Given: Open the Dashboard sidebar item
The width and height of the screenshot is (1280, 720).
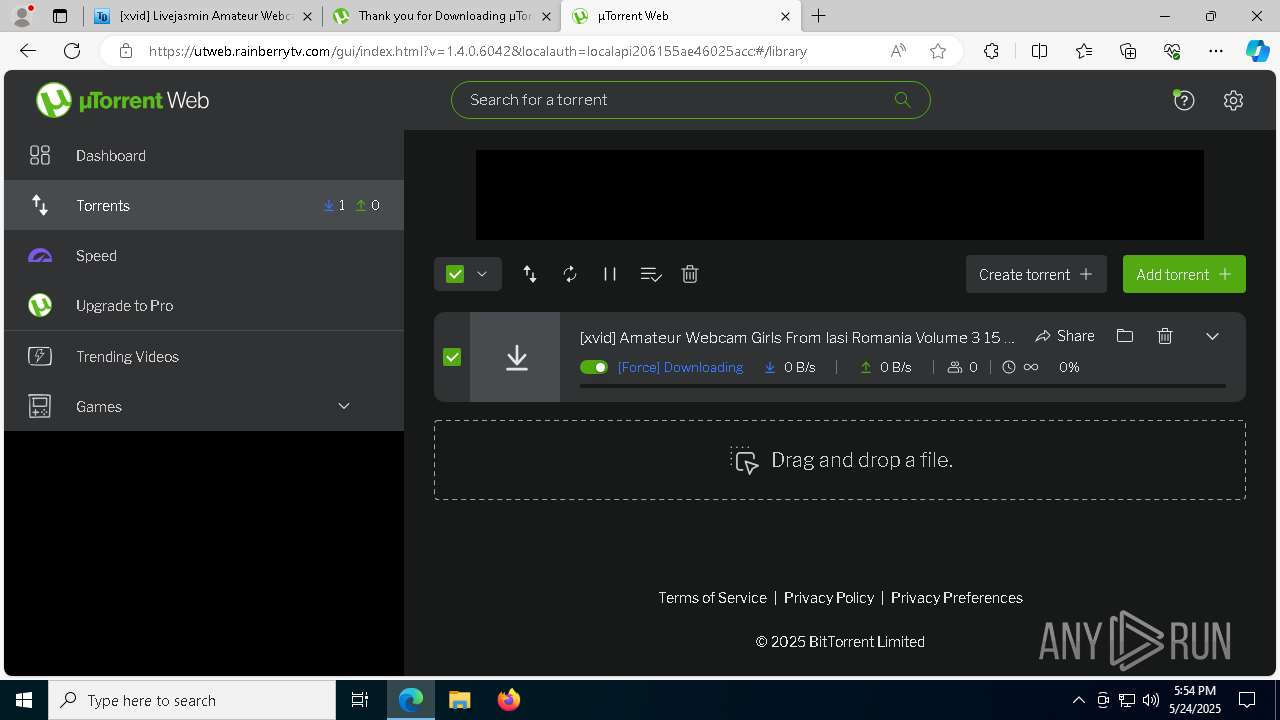Looking at the screenshot, I should [x=204, y=155].
